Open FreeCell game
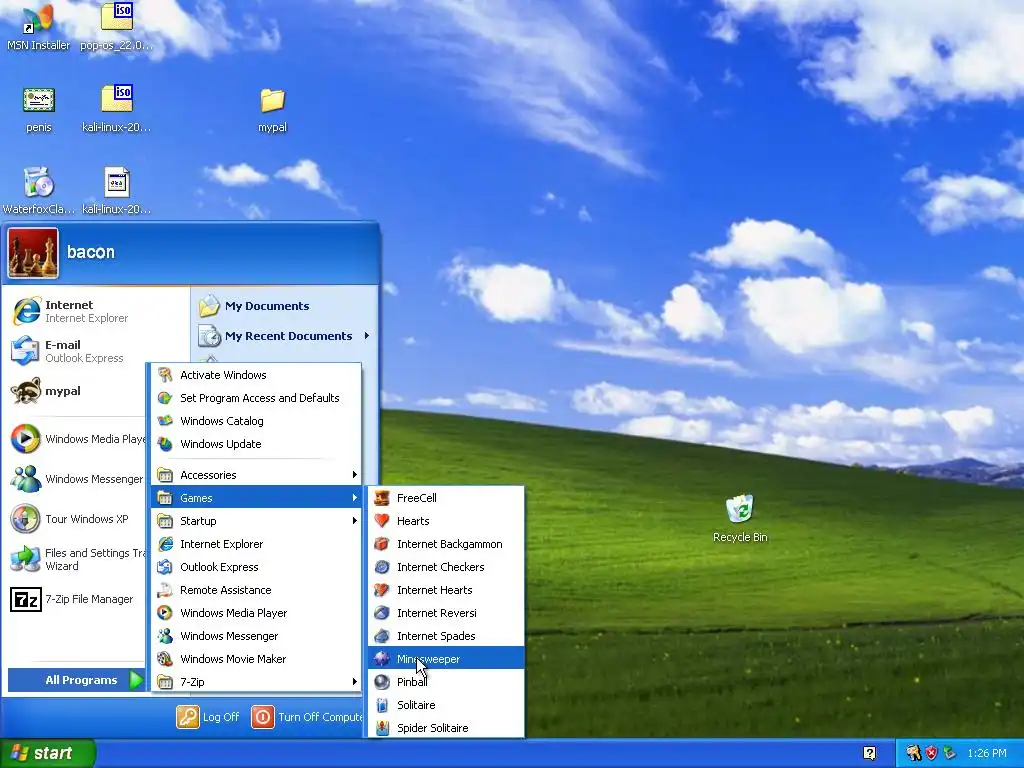This screenshot has height=768, width=1024. point(446,498)
